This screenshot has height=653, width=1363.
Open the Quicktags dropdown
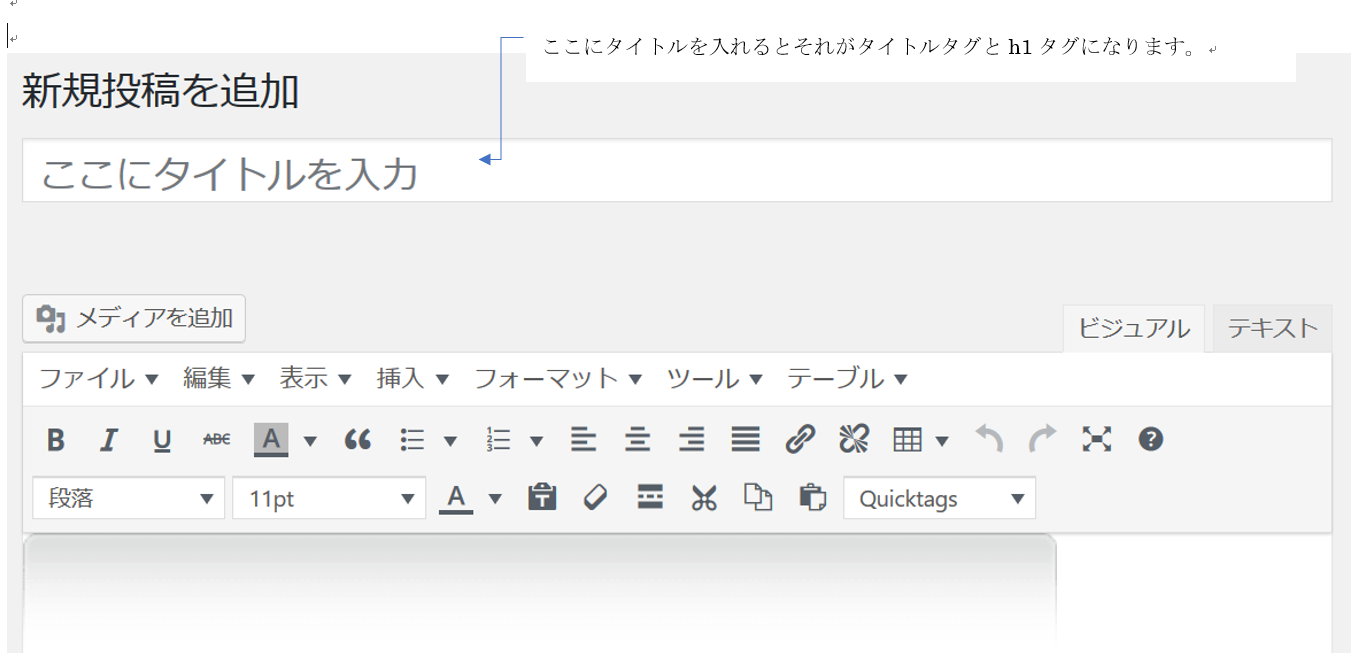[939, 498]
